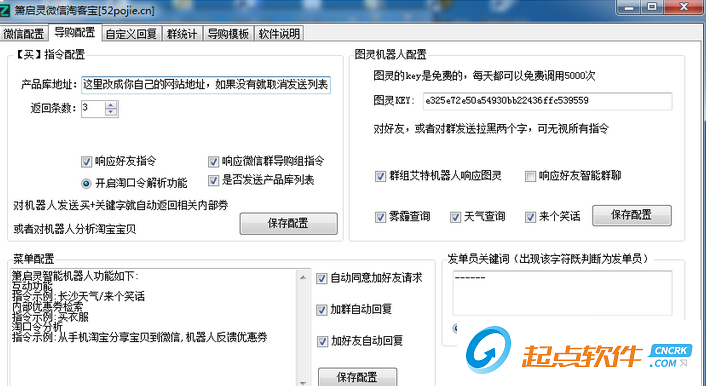Click the 返回条数 number field

click(93, 109)
